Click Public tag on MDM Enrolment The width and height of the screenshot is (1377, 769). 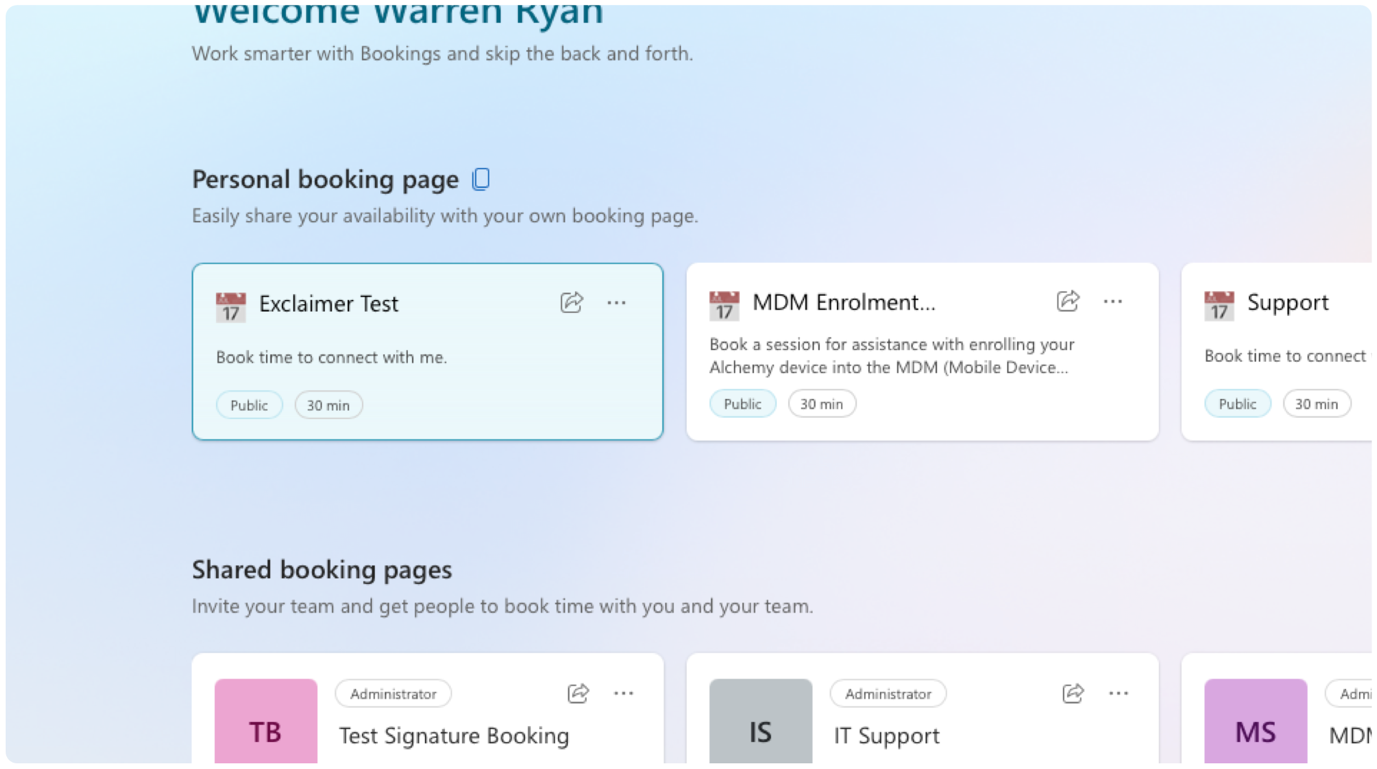tap(743, 404)
